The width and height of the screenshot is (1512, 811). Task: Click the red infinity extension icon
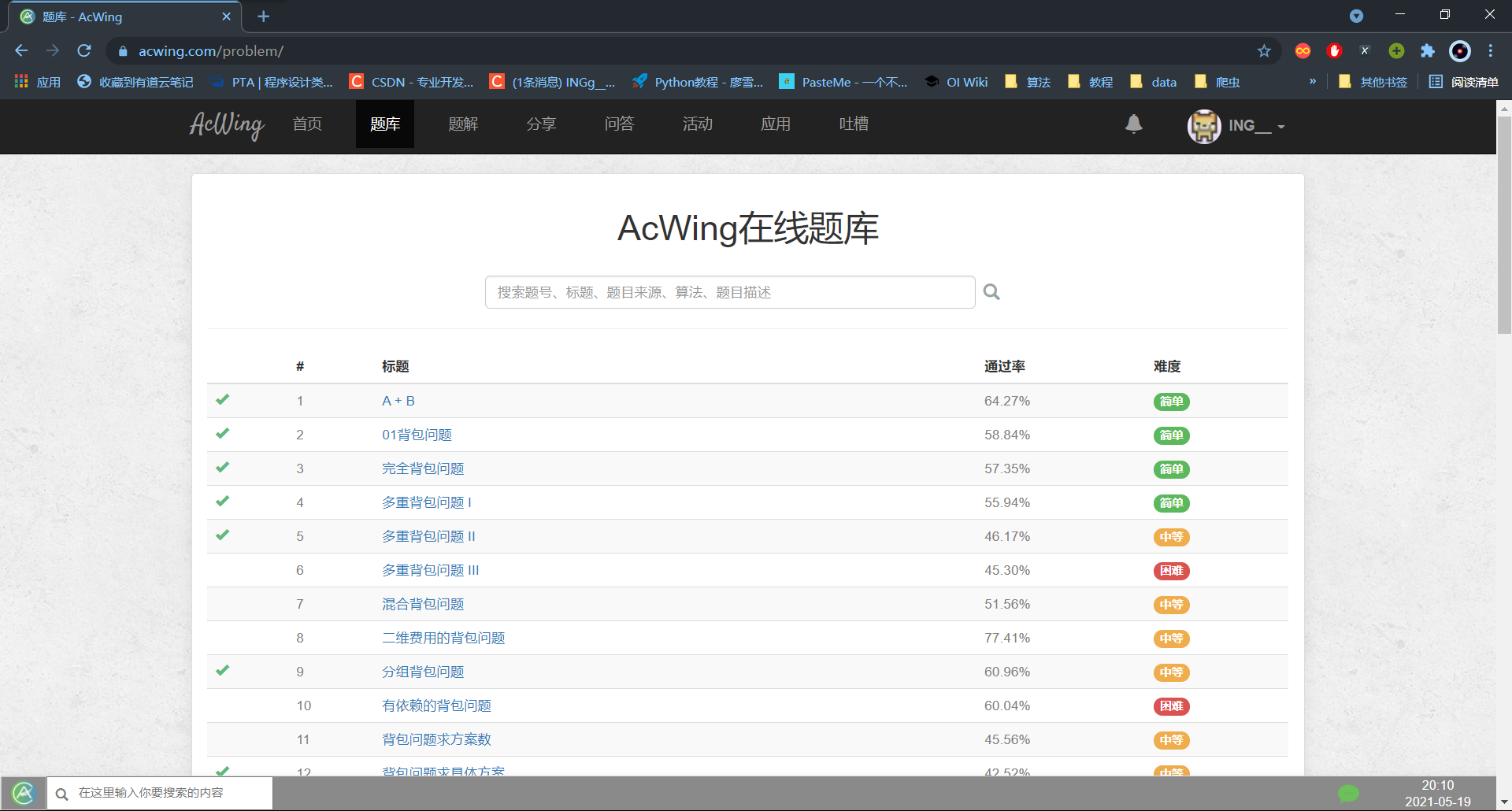click(x=1303, y=50)
